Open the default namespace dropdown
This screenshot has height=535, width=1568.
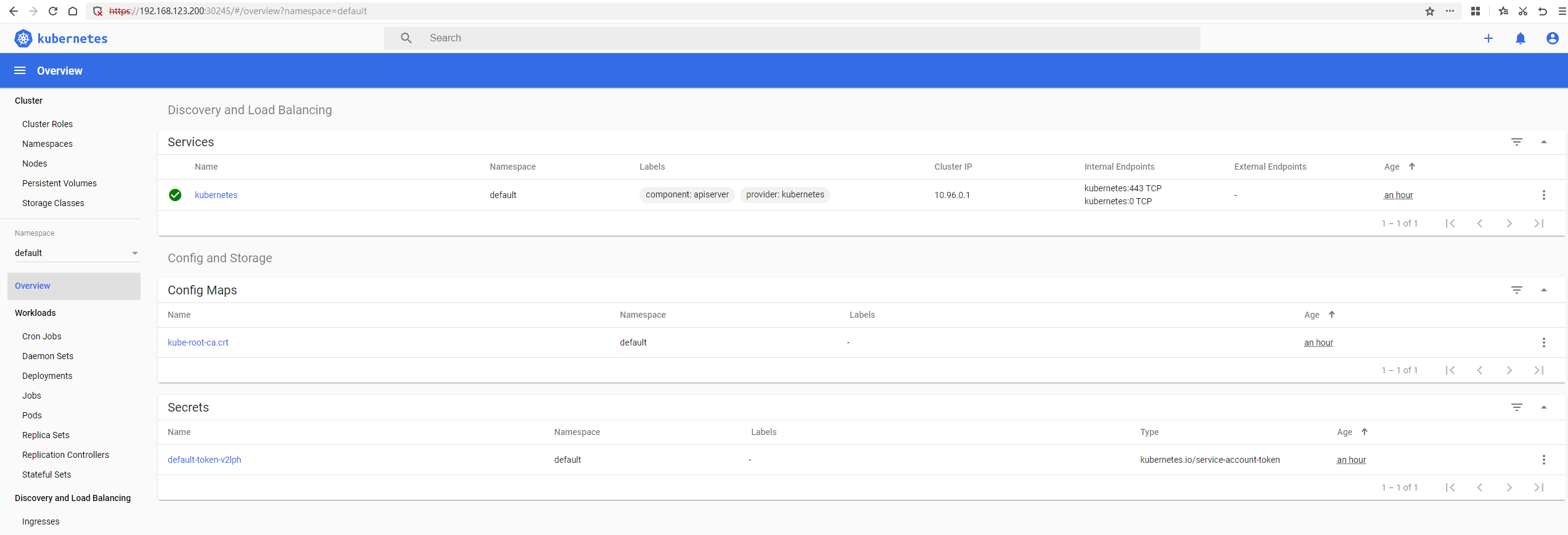click(76, 253)
